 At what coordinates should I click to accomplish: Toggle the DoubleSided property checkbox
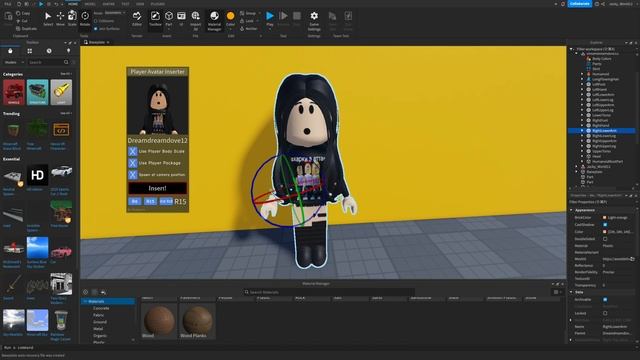605,239
